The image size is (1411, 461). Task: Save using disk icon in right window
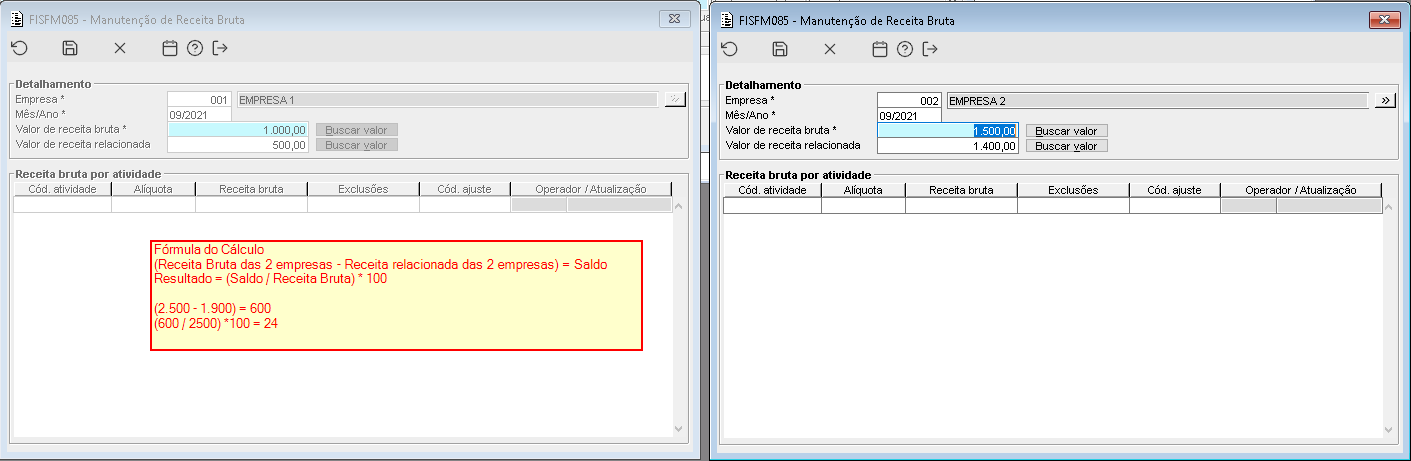pyautogui.click(x=780, y=49)
